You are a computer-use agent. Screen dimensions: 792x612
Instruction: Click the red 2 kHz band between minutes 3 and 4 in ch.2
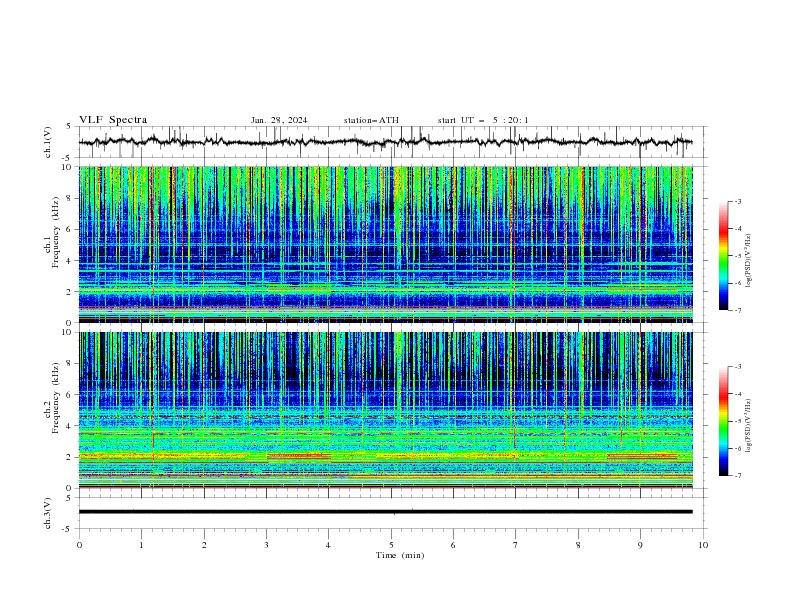coord(299,456)
